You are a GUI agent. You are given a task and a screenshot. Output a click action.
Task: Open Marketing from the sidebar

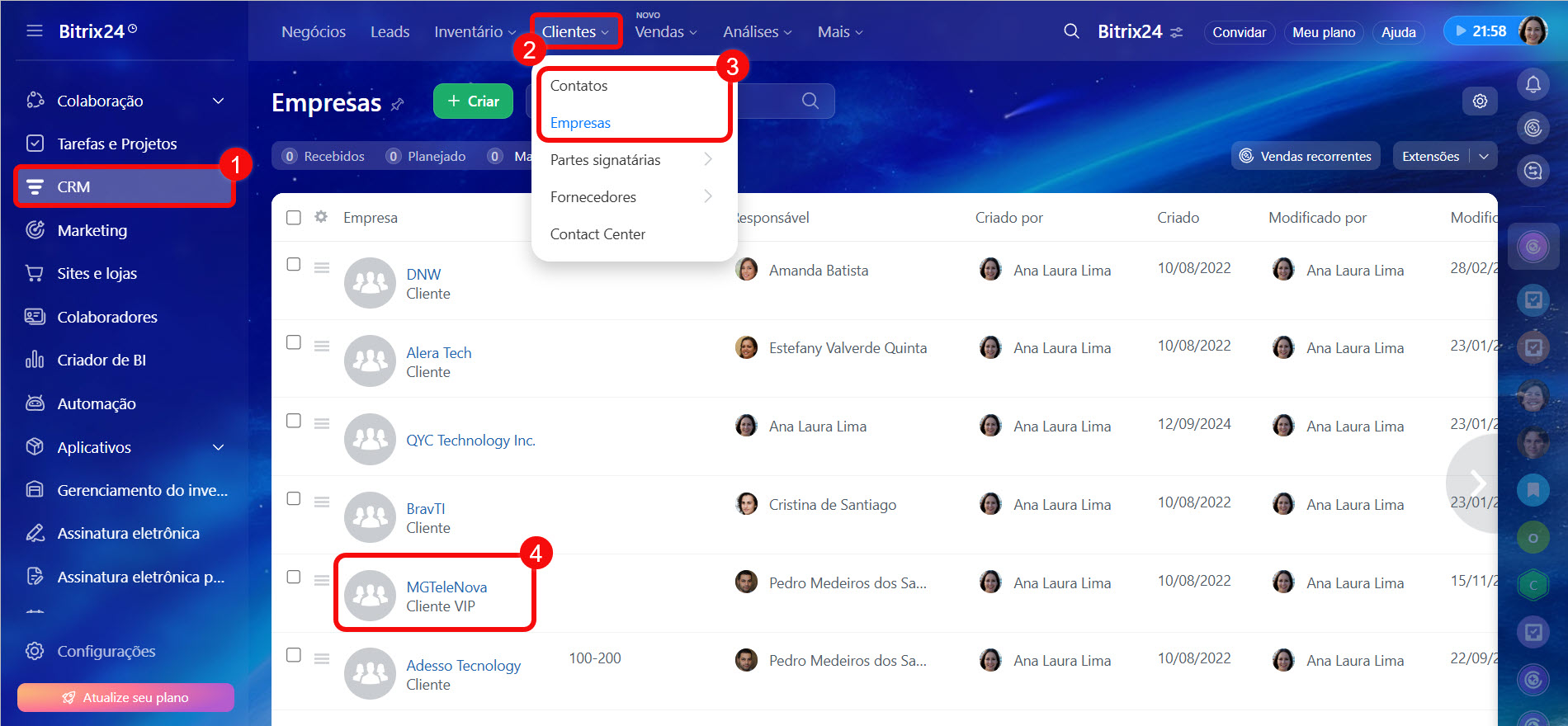(92, 231)
